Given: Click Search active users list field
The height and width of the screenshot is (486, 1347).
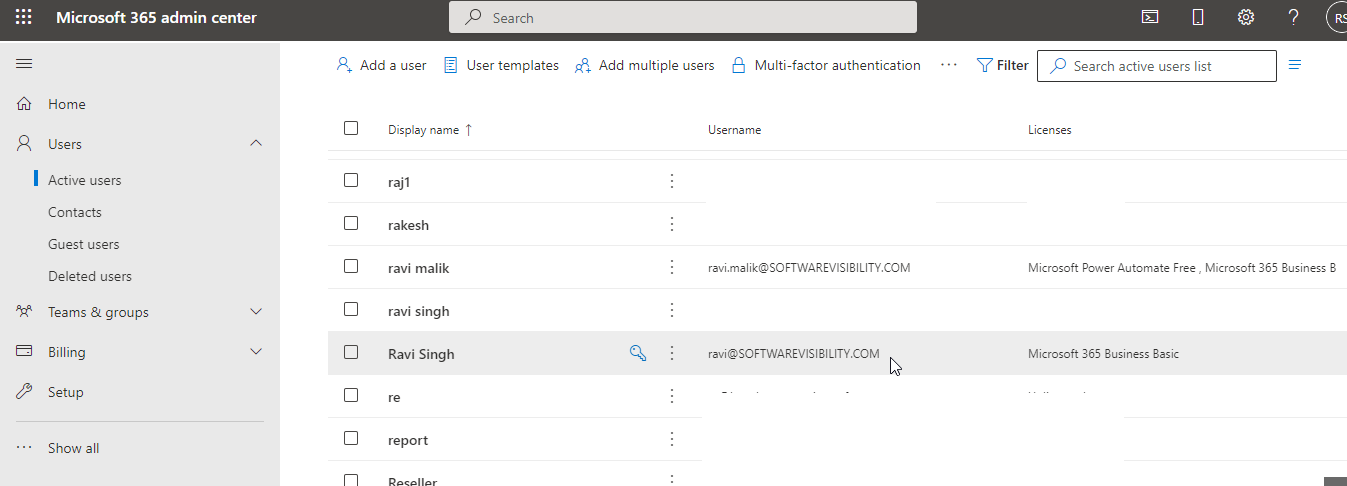Looking at the screenshot, I should (x=1157, y=66).
